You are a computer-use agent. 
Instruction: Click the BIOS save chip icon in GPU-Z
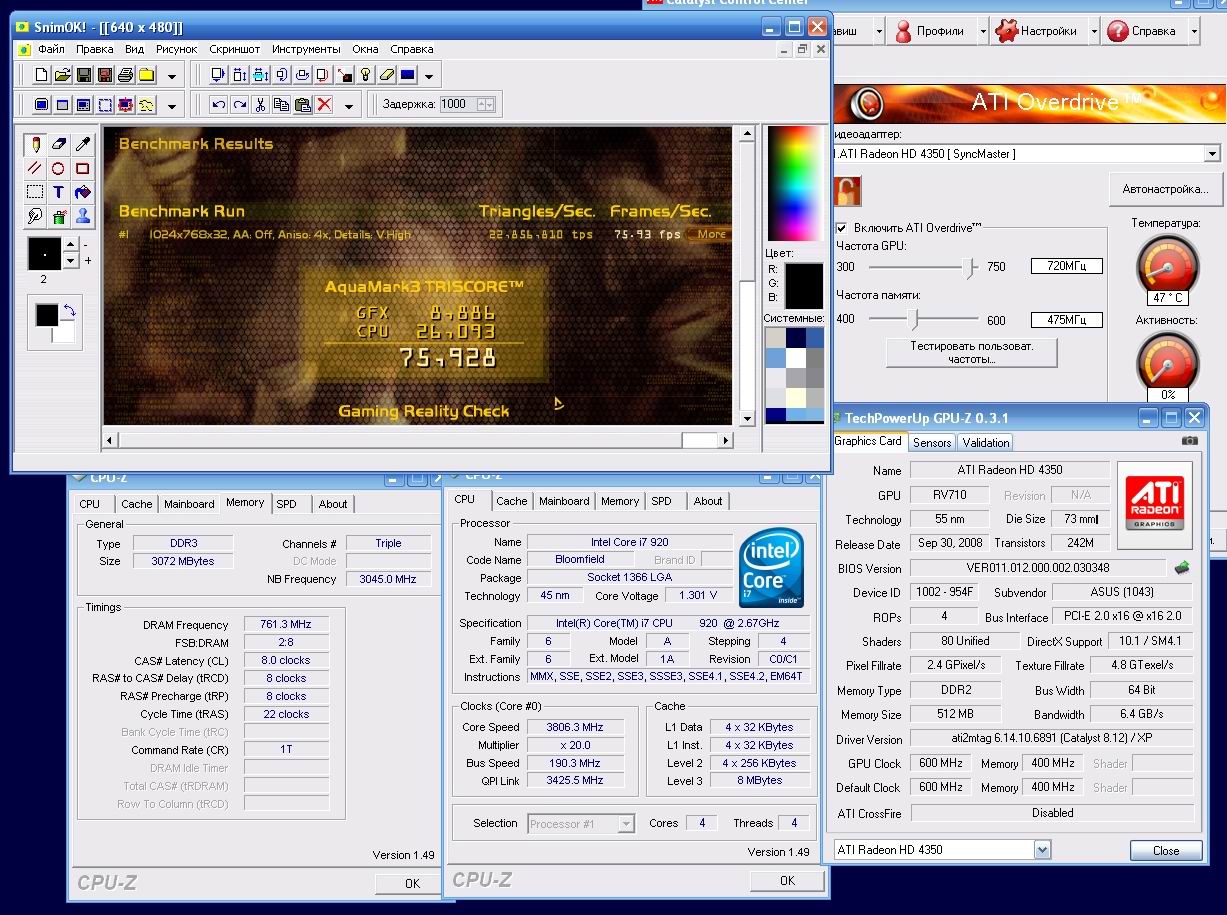(x=1182, y=568)
